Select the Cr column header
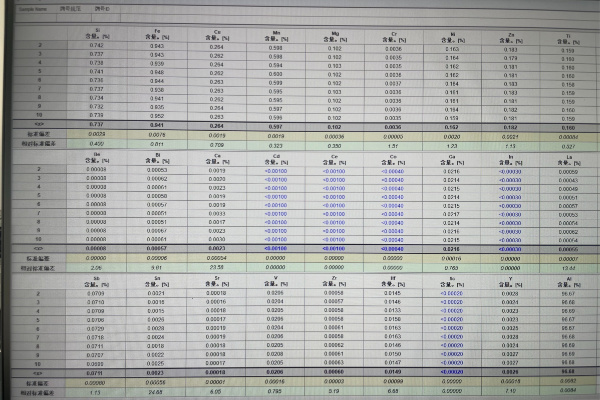Viewport: 600px width, 400px height. (396, 34)
